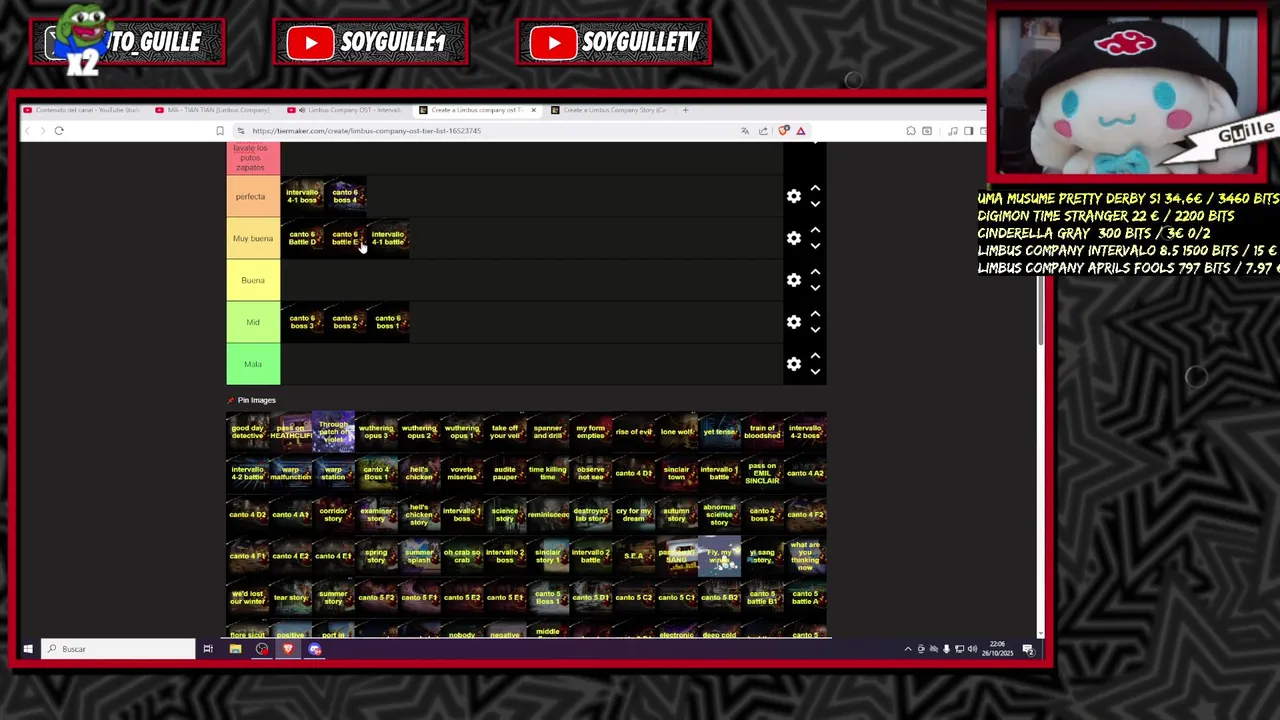The image size is (1280, 720).
Task: Pick the 'train of bloodshed' image
Action: (762, 432)
